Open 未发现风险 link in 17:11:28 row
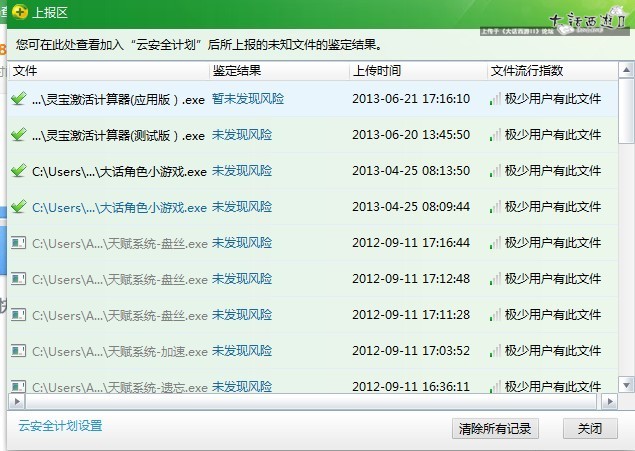 coord(242,315)
